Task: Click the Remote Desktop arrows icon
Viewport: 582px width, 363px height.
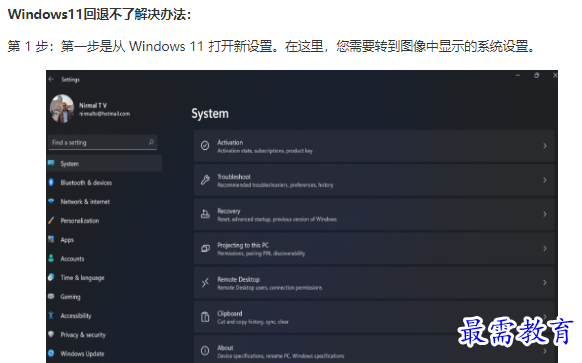Action: (205, 283)
